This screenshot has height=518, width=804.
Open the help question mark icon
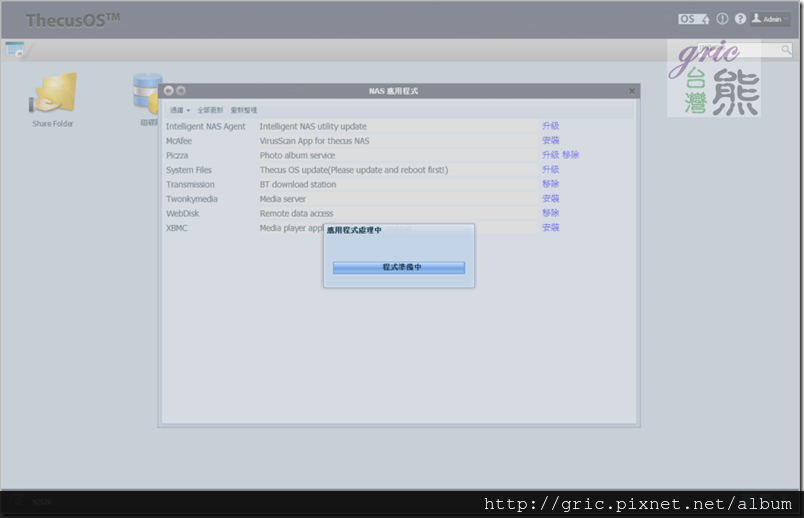click(x=740, y=19)
